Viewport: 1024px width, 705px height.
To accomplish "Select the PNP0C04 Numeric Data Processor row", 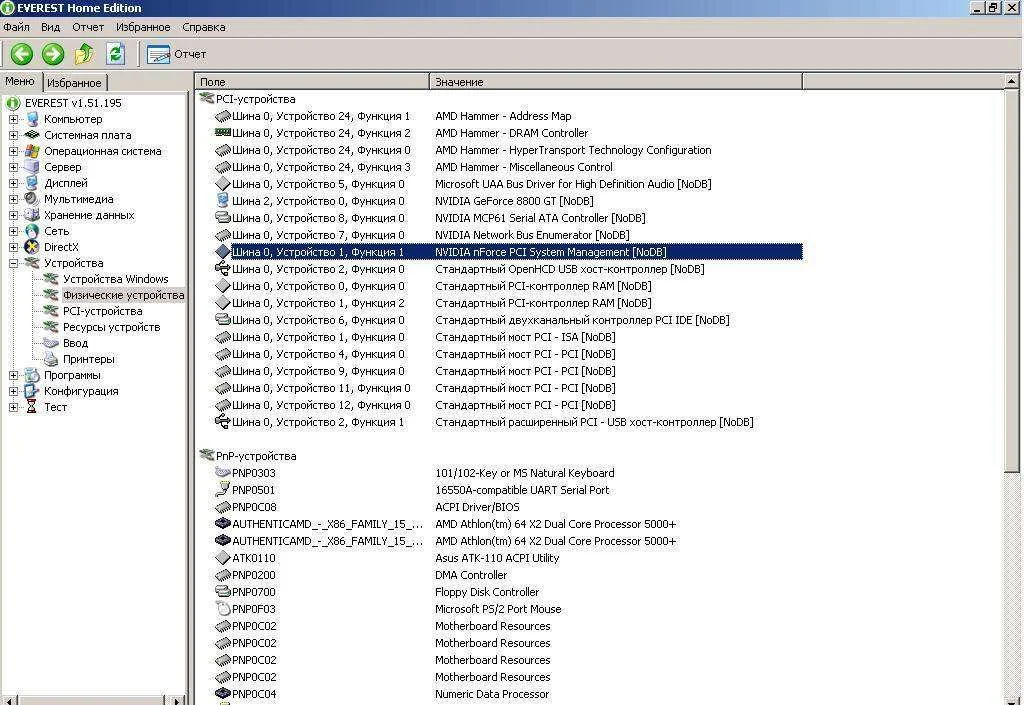I will [x=509, y=693].
